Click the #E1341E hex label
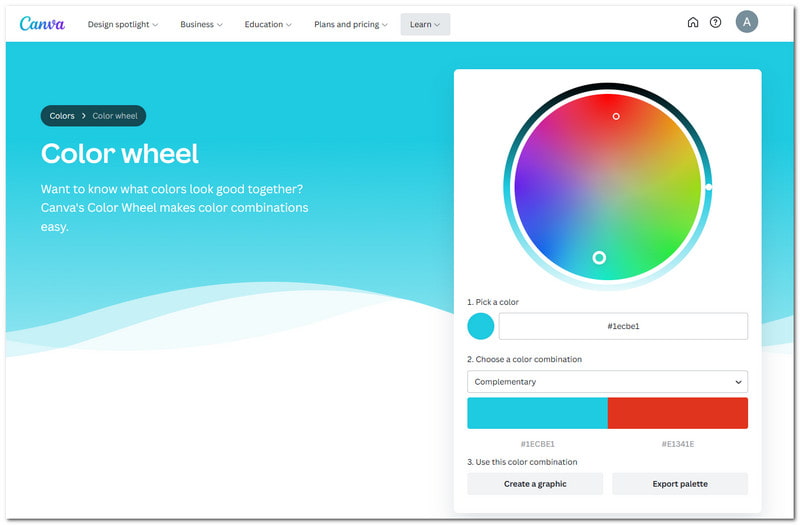The image size is (800, 525). [x=678, y=444]
